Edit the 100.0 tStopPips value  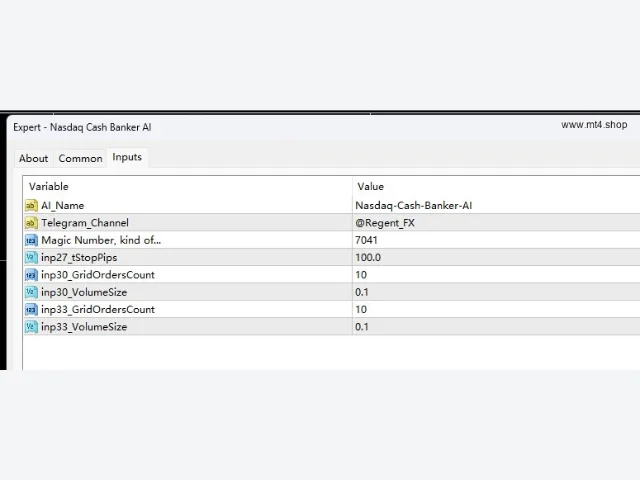[496, 258]
